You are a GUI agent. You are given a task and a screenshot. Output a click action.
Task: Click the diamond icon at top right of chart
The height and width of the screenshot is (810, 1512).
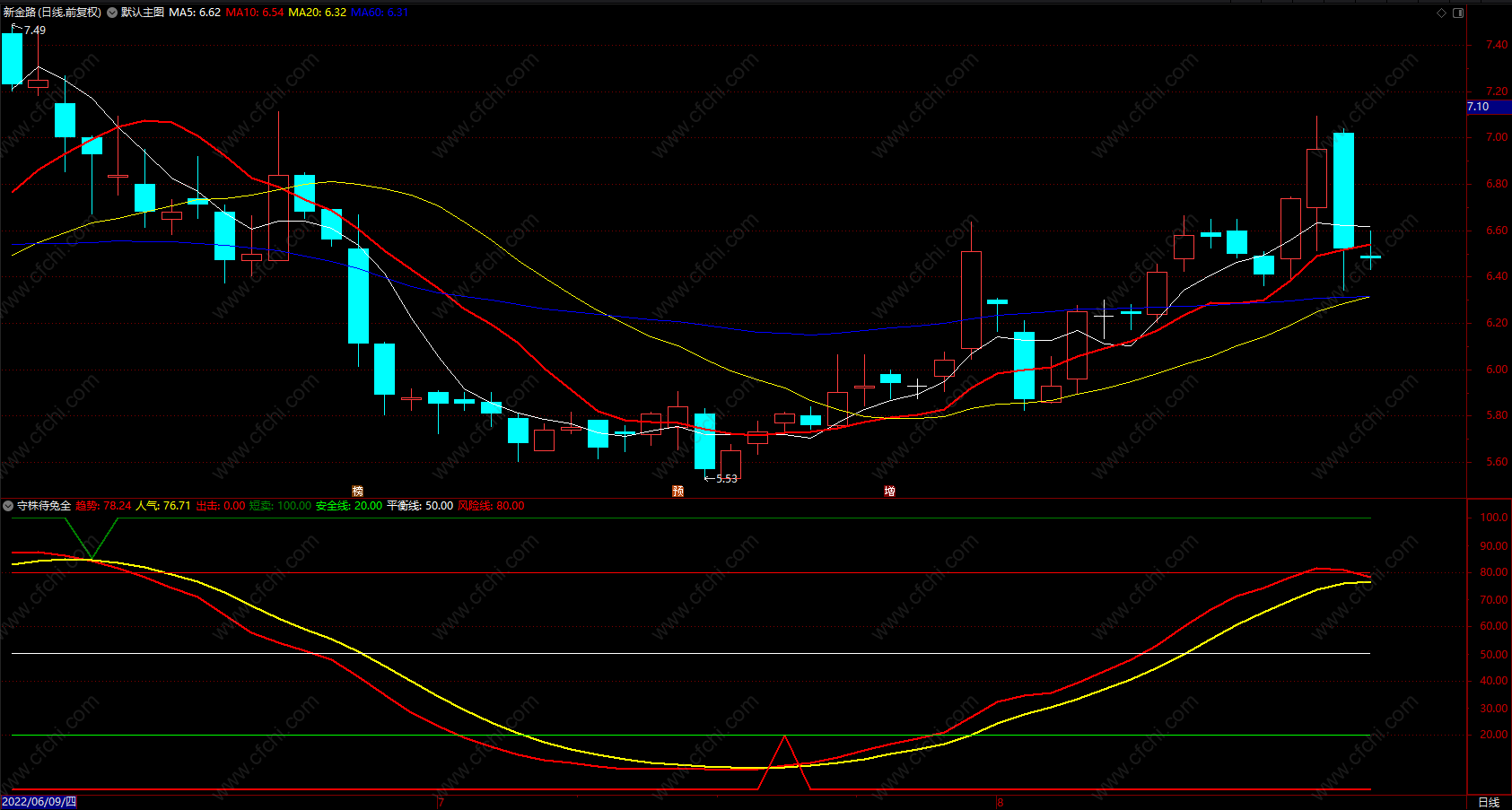[1442, 13]
